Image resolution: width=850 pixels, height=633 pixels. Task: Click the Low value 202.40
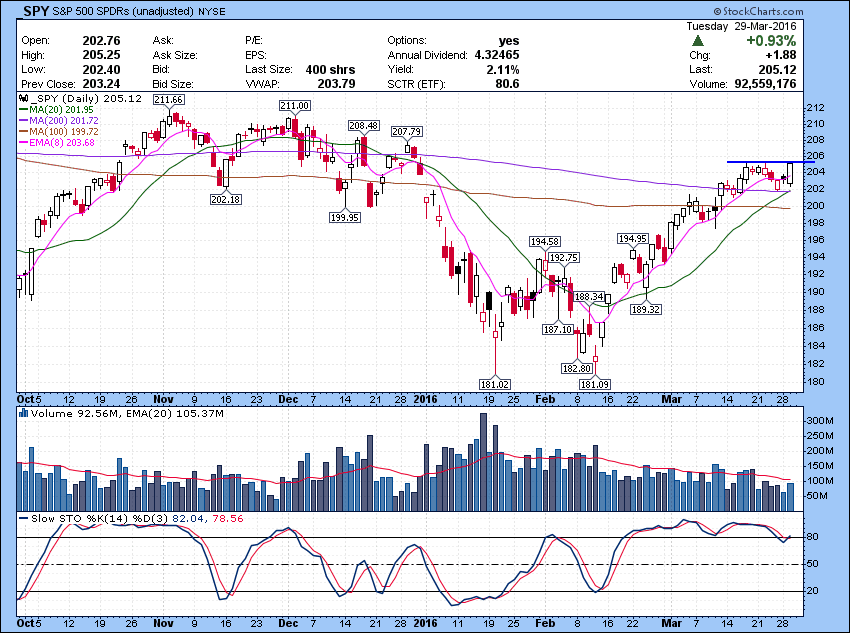(x=101, y=69)
